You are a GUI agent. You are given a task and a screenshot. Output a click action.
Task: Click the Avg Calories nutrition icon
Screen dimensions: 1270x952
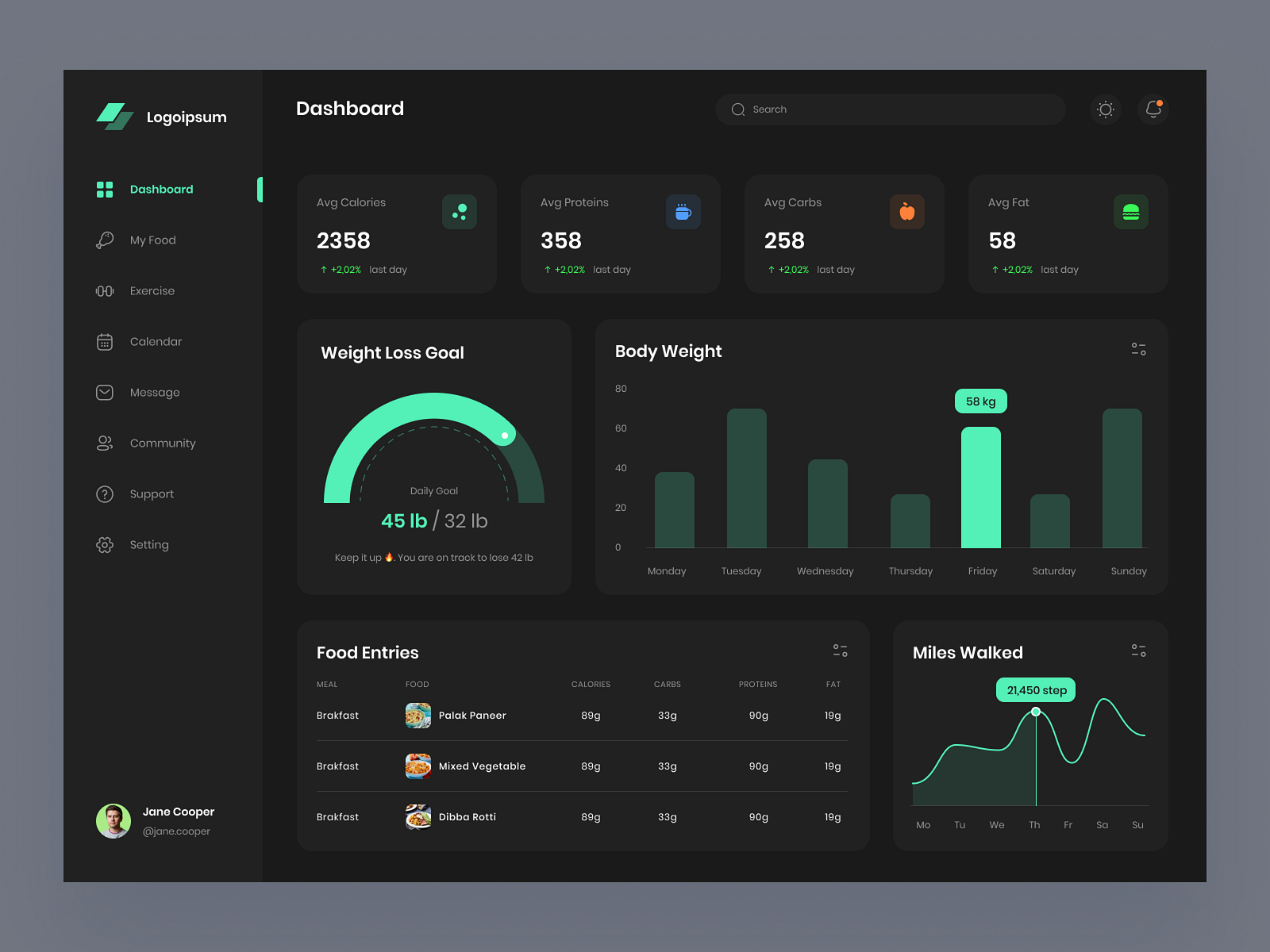[x=460, y=212]
